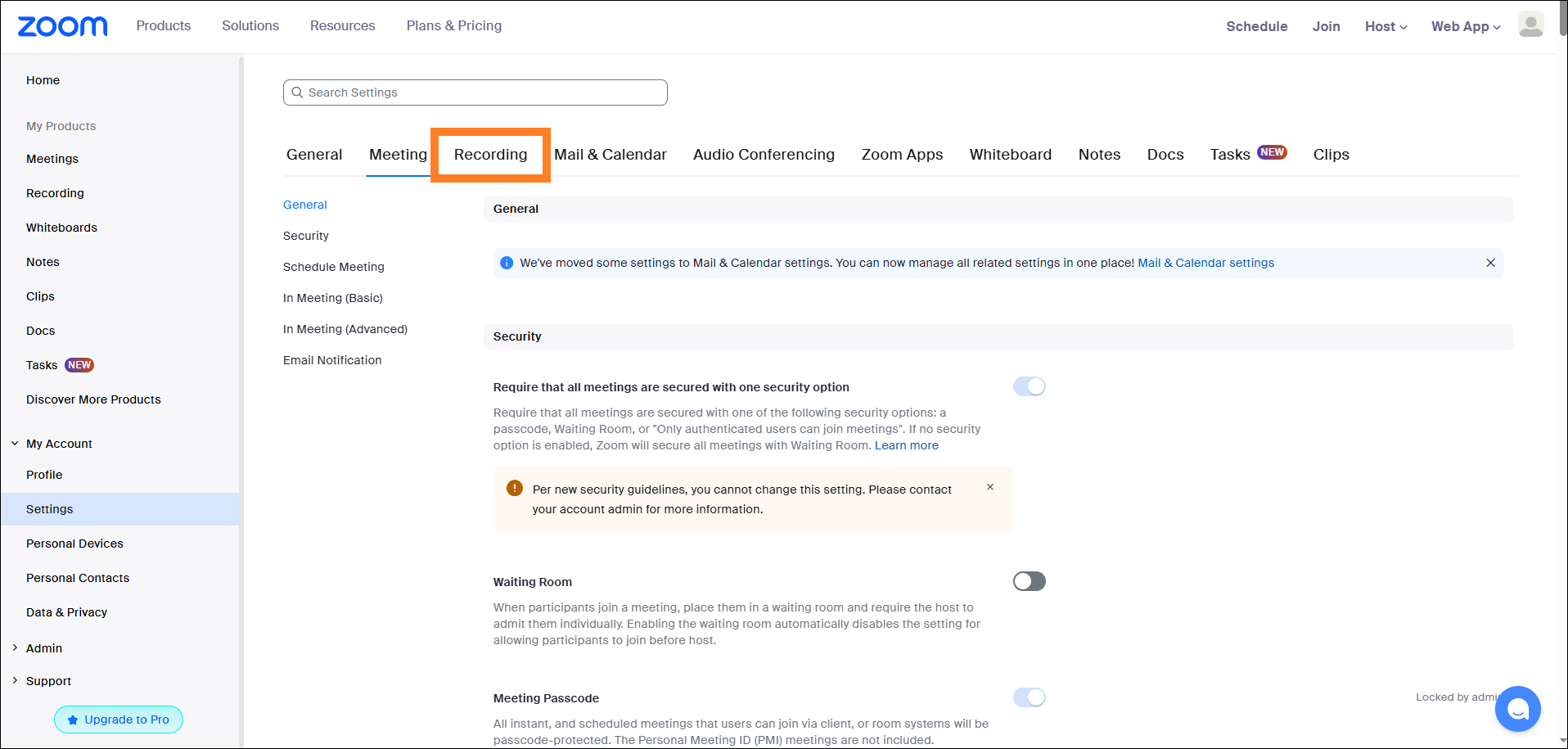Click the Zoom logo
This screenshot has height=749, width=1568.
click(x=62, y=26)
